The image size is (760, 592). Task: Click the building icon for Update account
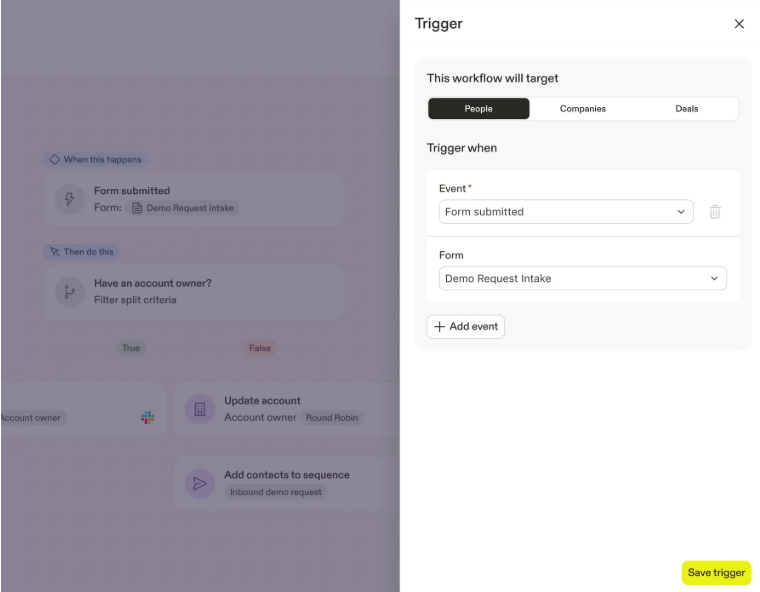(x=199, y=409)
